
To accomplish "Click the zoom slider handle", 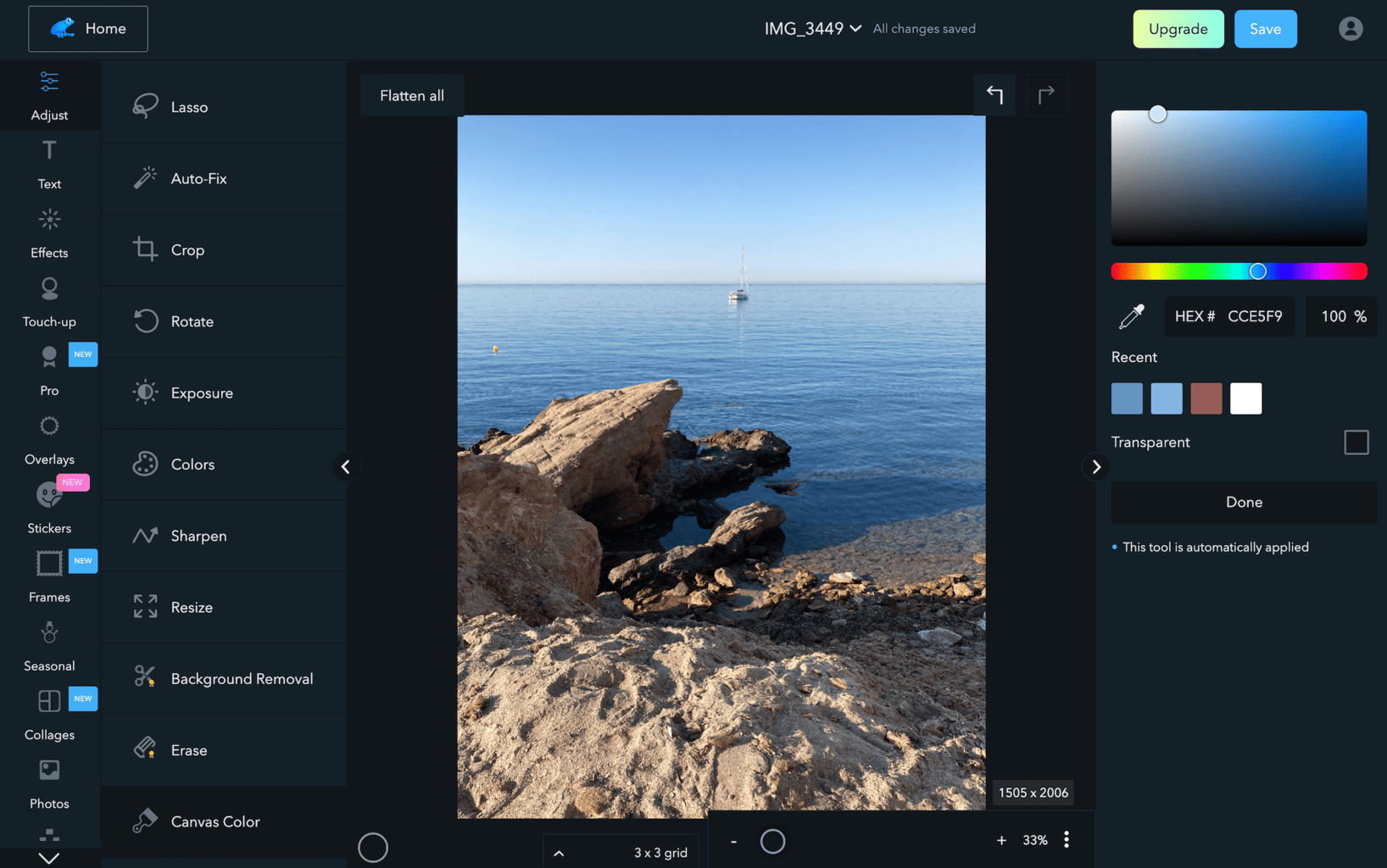I will click(772, 841).
